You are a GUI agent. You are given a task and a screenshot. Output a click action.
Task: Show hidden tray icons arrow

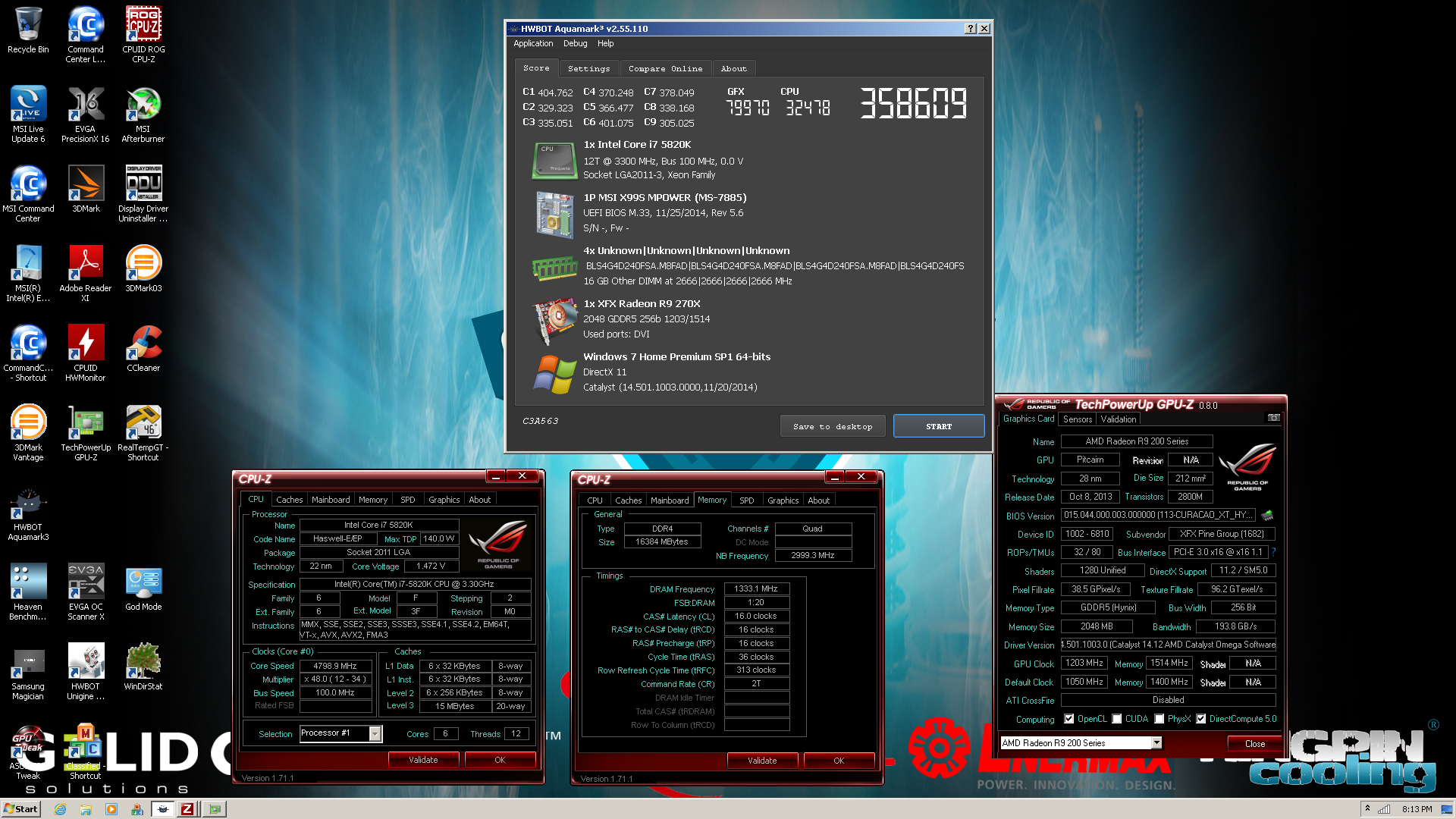pyautogui.click(x=1367, y=809)
